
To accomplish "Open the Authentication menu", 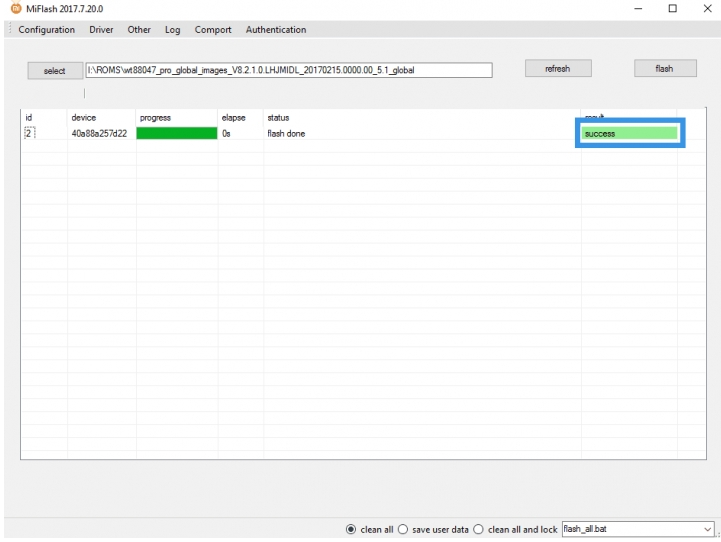I will (x=276, y=30).
